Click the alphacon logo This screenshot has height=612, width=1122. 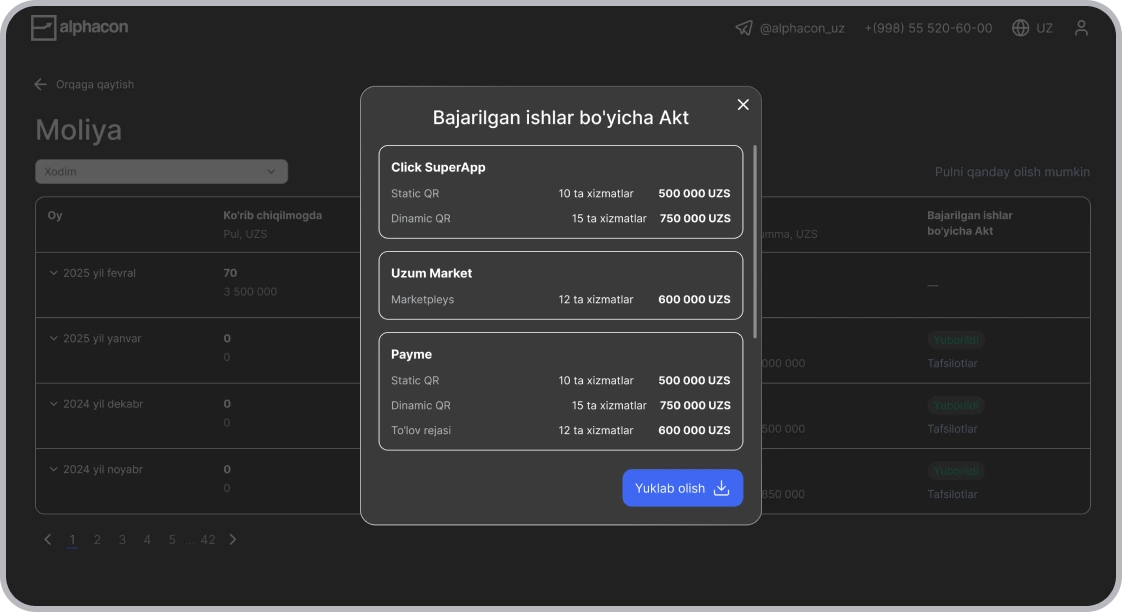[x=79, y=28]
